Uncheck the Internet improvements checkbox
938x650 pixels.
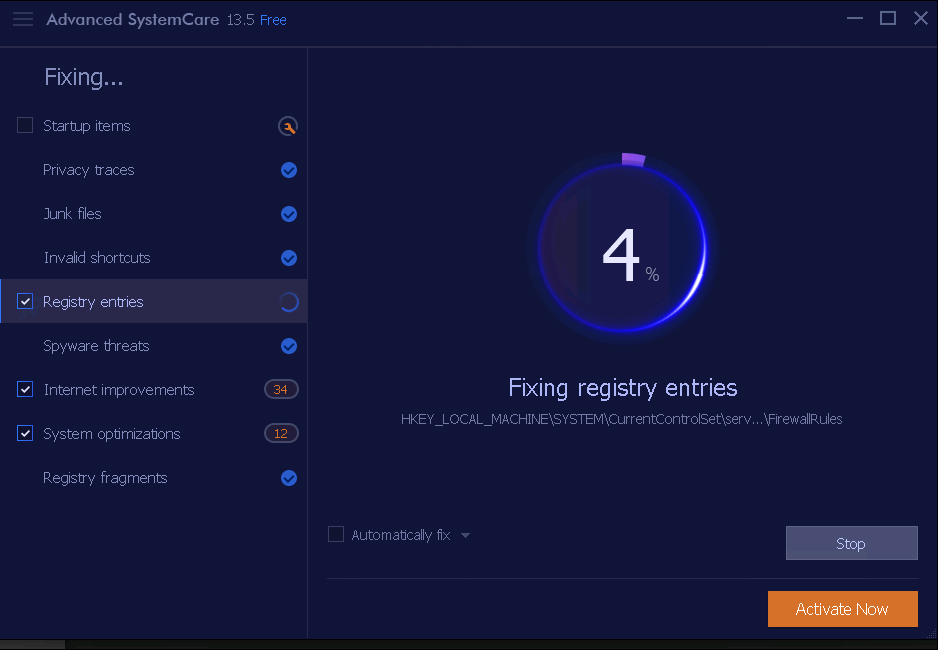25,389
